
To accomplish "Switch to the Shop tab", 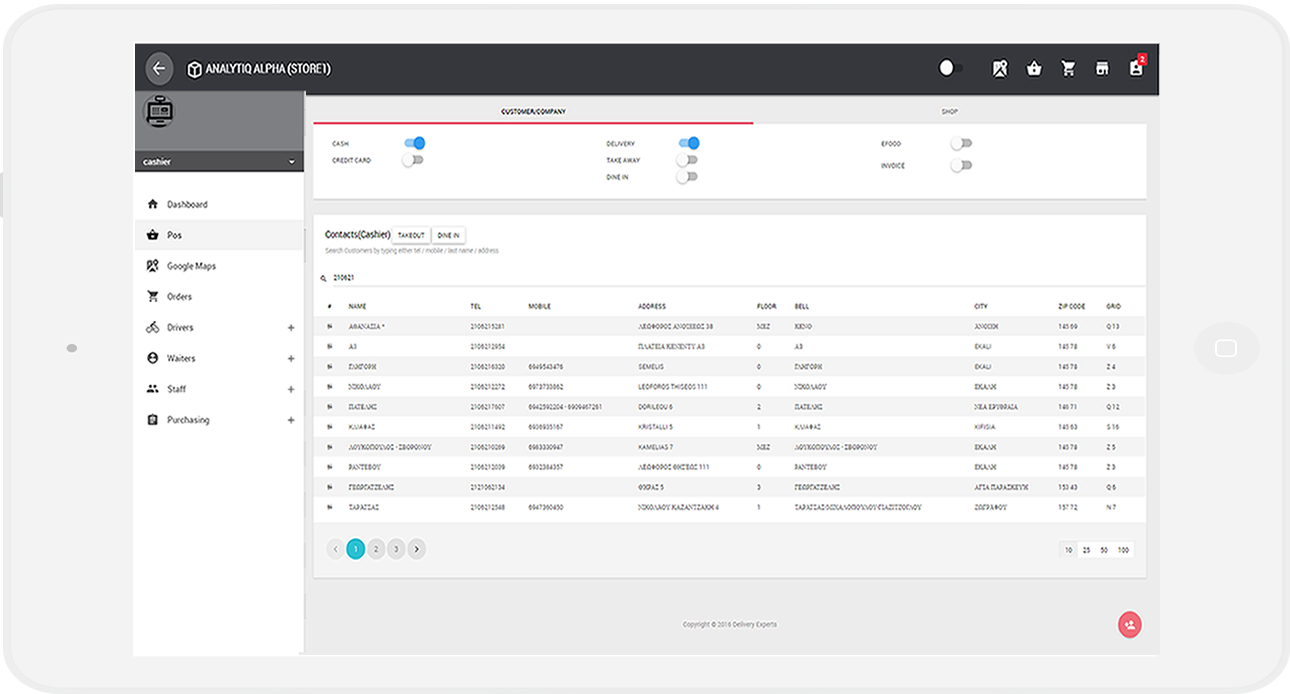I will pos(949,111).
